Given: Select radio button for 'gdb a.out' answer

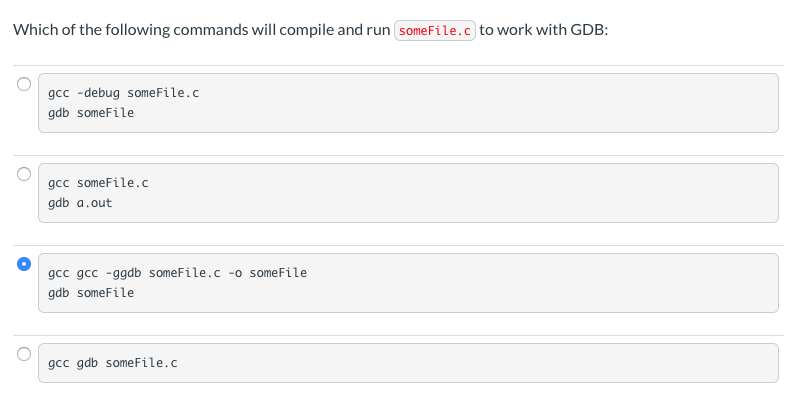Looking at the screenshot, I should click(x=24, y=174).
